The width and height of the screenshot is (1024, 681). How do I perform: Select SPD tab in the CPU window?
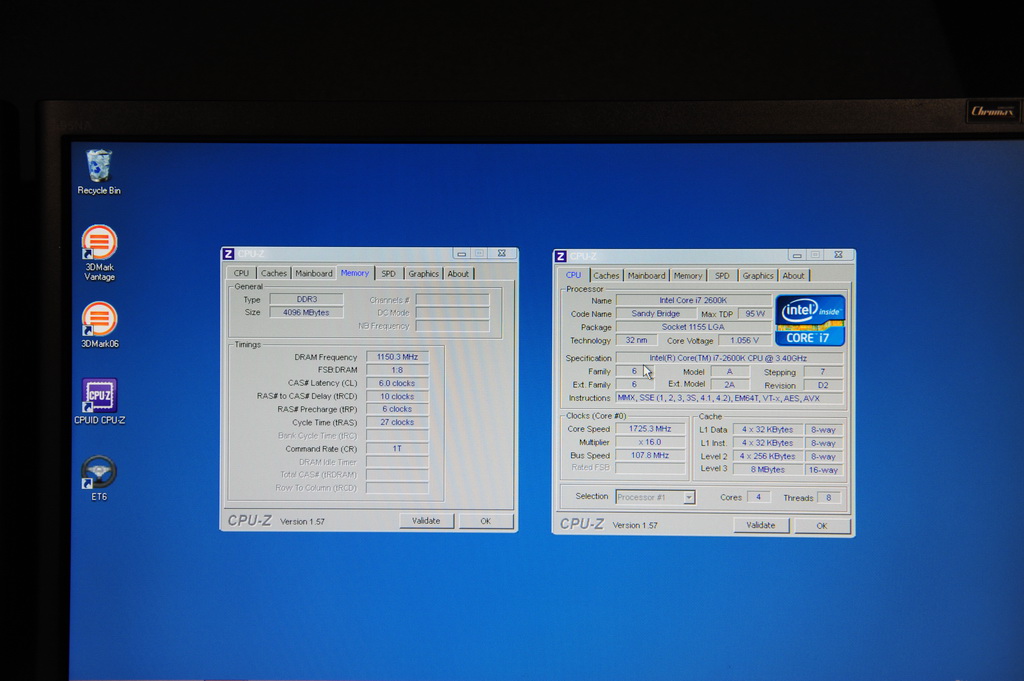722,276
